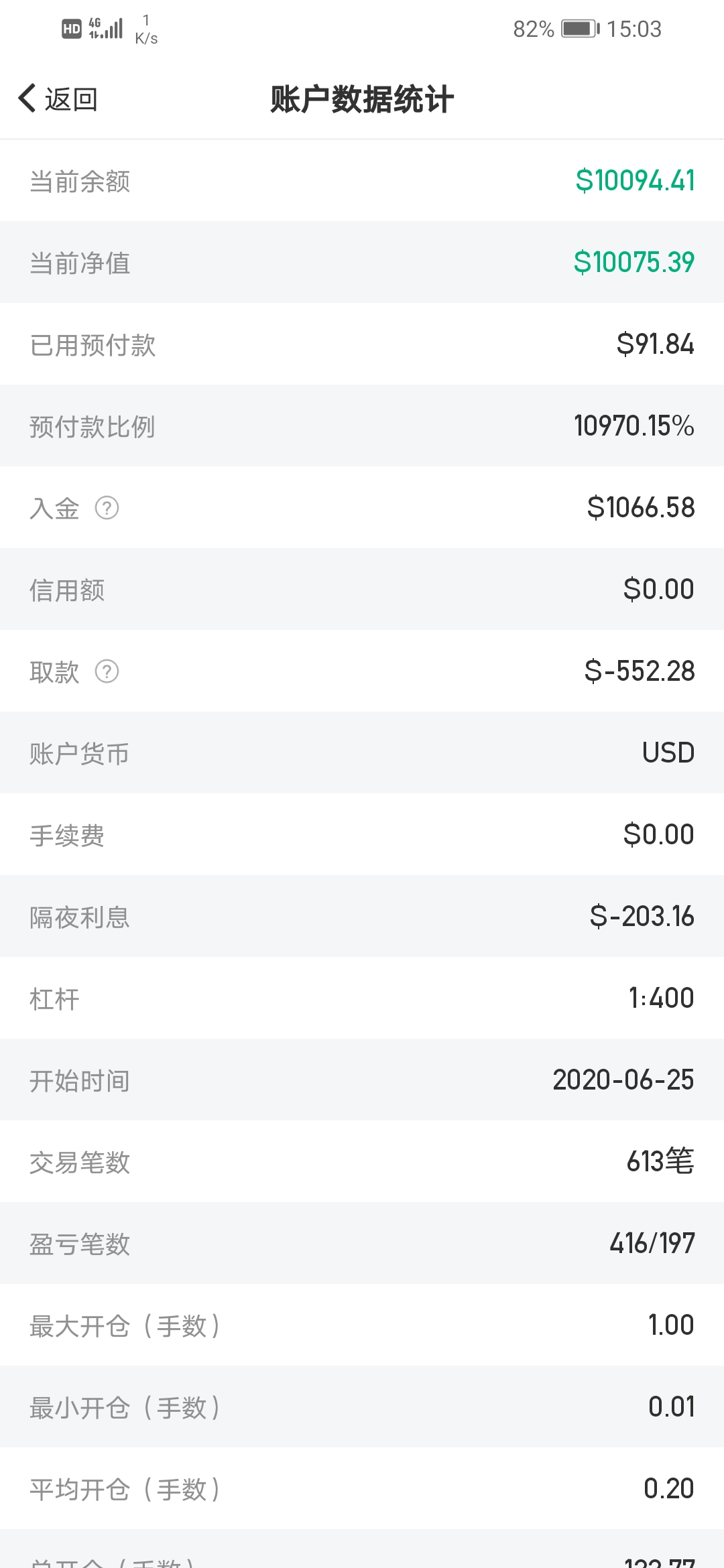Tap the 杠杆 1:400 row
The image size is (724, 1568).
[x=362, y=998]
